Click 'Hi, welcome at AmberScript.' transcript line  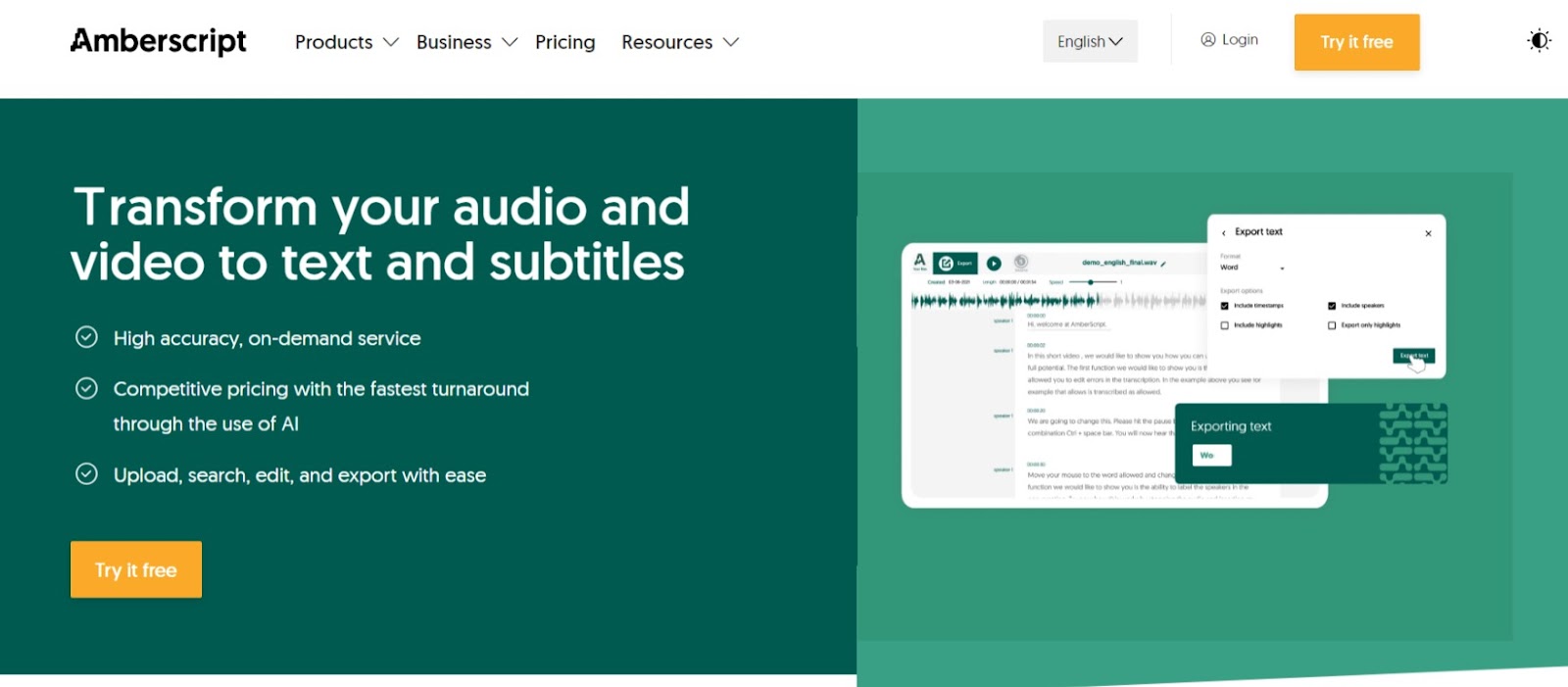pyautogui.click(x=1066, y=324)
